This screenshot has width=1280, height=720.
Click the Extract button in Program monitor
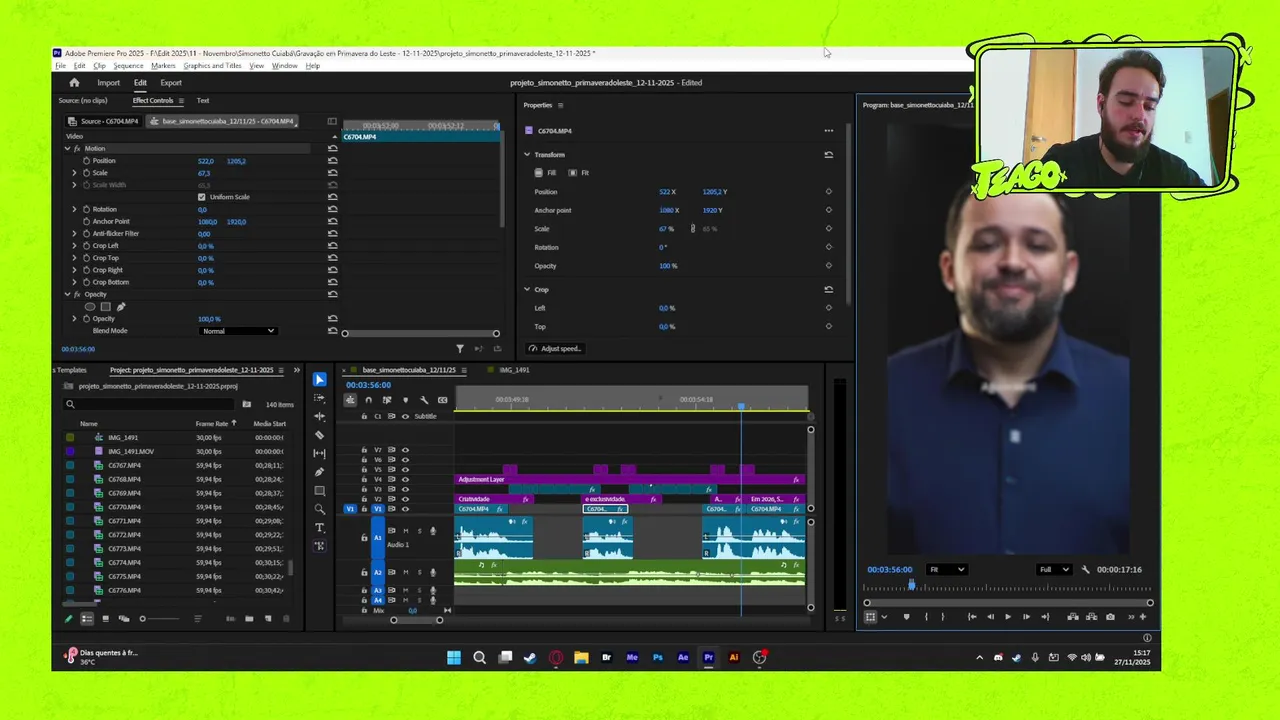coord(1091,617)
